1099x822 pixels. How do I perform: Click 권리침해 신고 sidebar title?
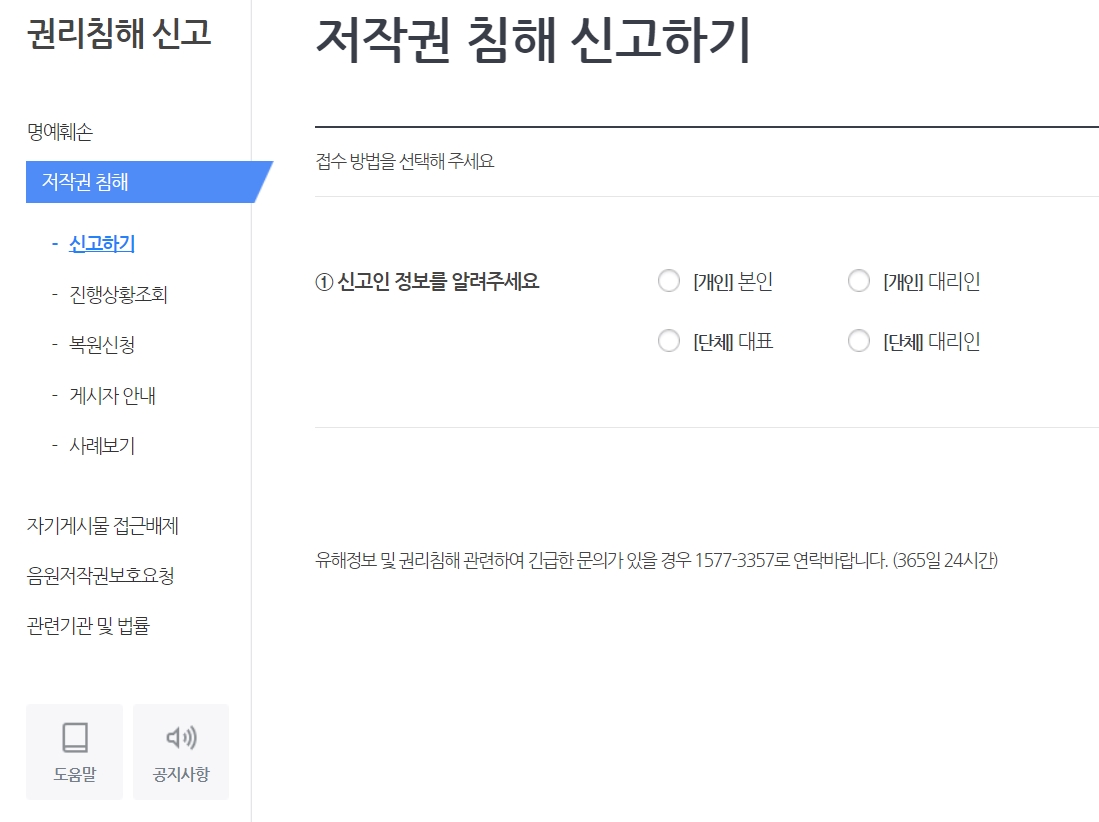pos(118,34)
